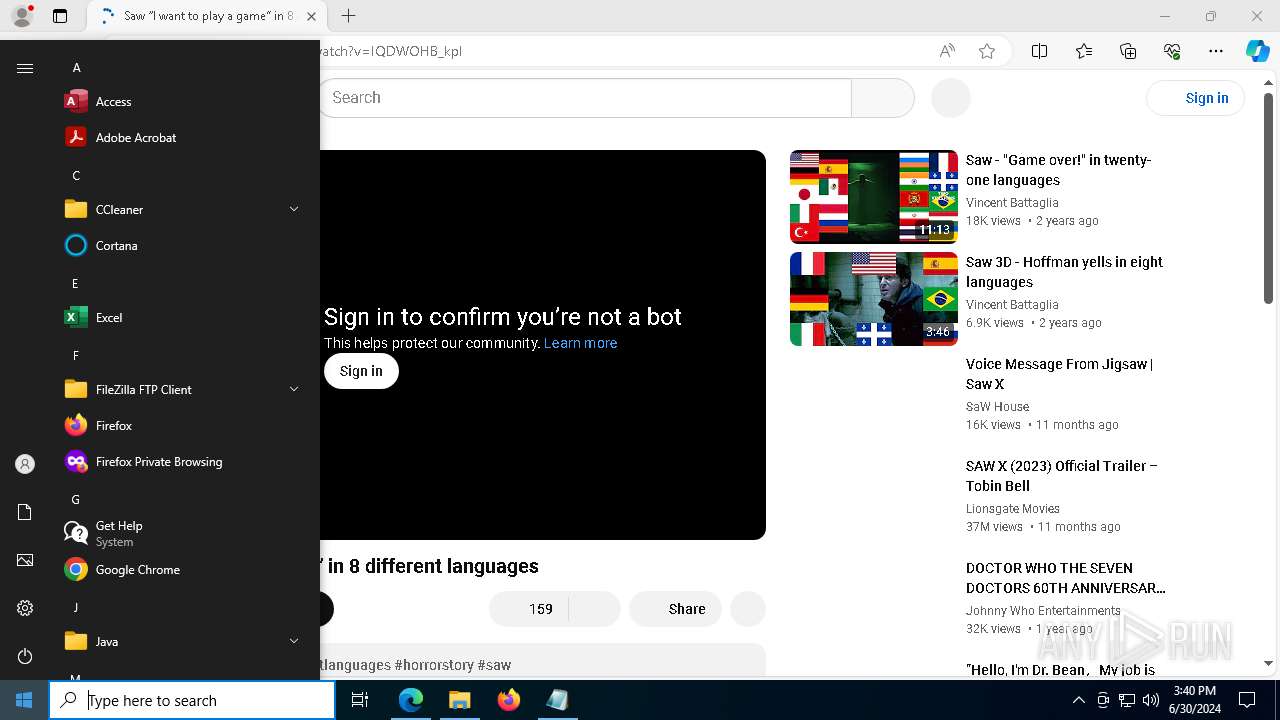Open the FileZilla FTP Client folder icon
Viewport: 1280px width, 720px height.
pos(76,389)
